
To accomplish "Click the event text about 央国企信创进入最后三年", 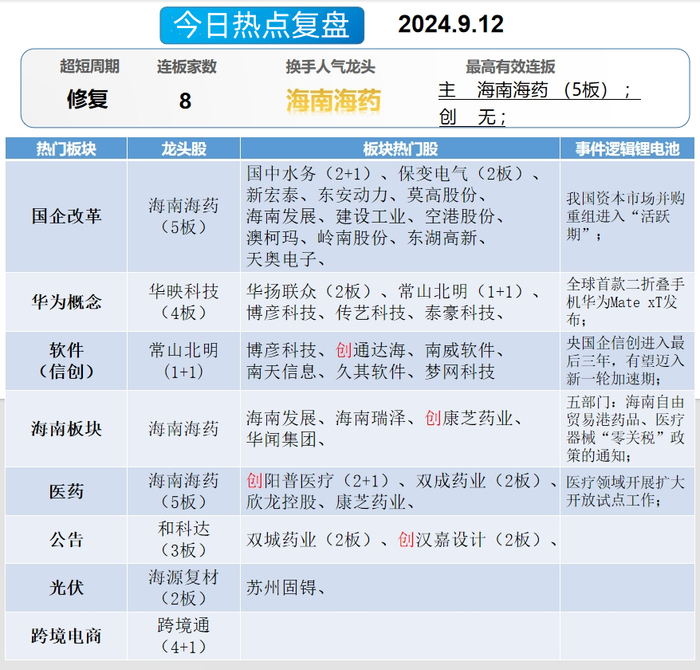I will (625, 361).
